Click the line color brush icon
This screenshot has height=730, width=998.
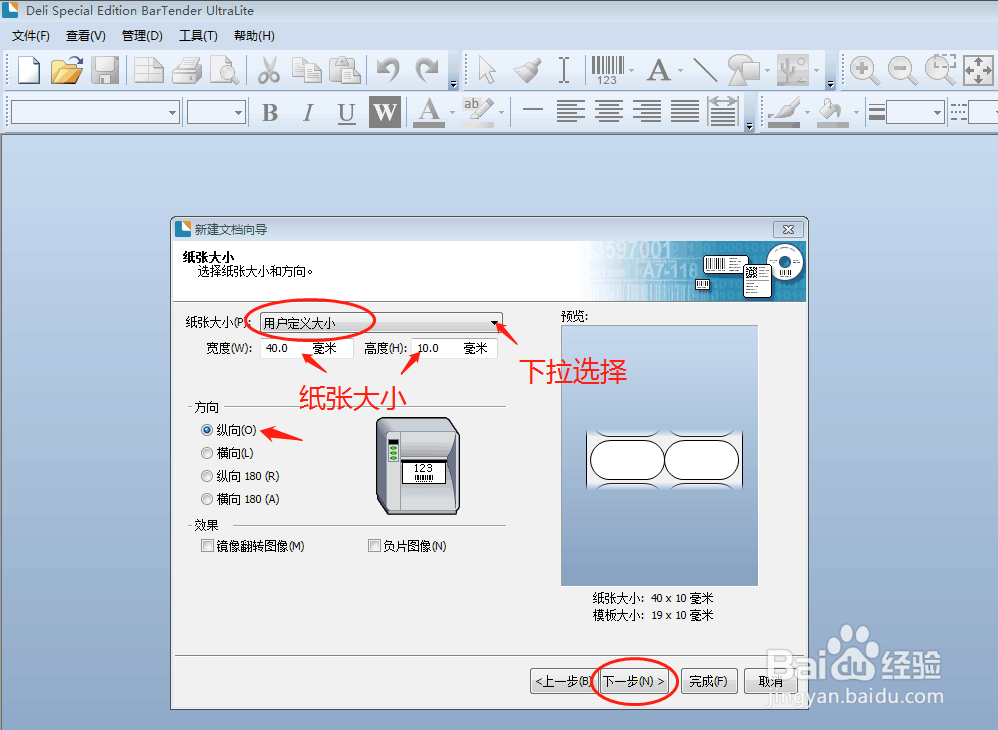click(x=784, y=113)
